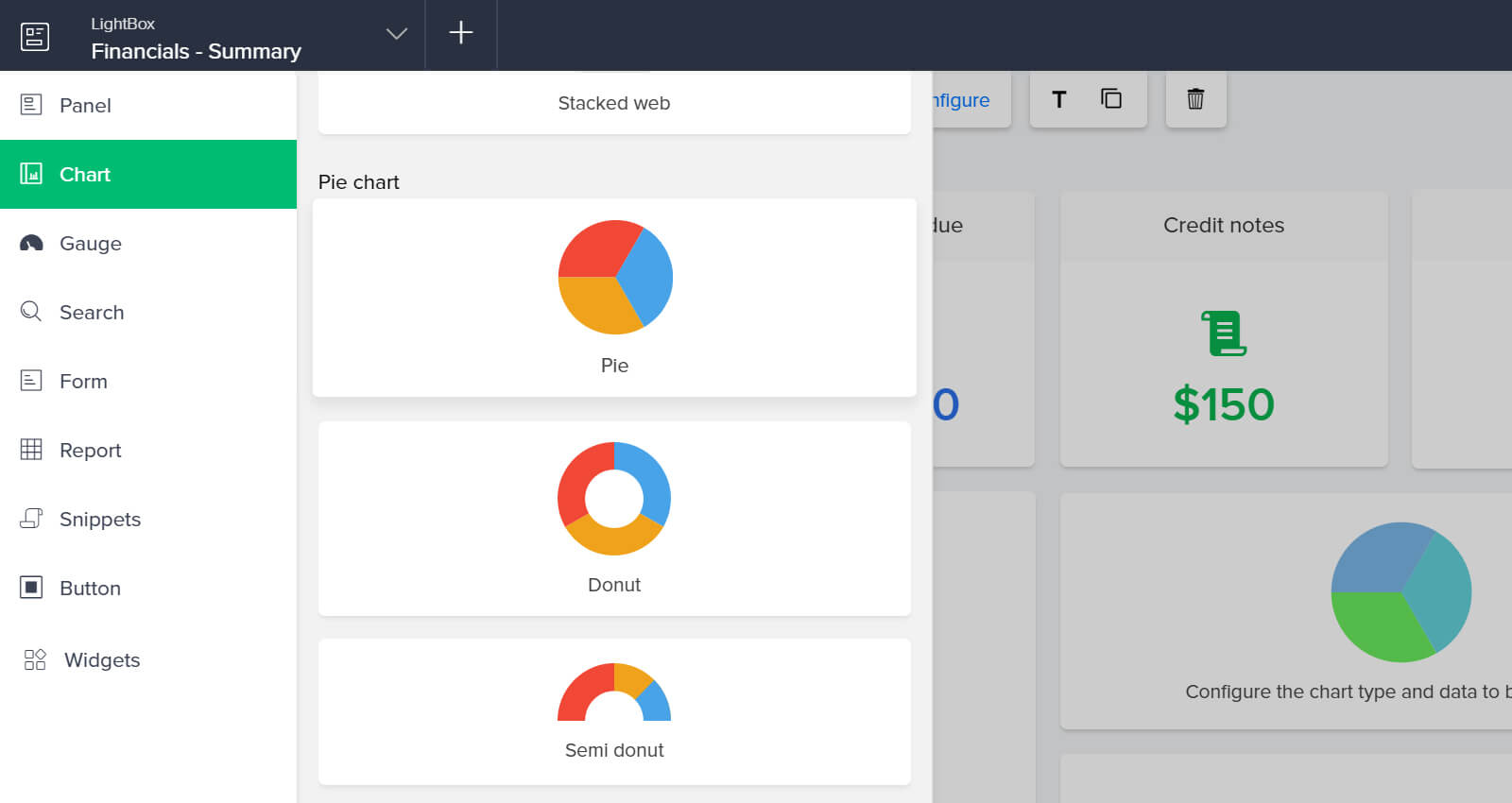Click the page layout icon beside LightBox
The width and height of the screenshot is (1512, 803).
point(35,36)
